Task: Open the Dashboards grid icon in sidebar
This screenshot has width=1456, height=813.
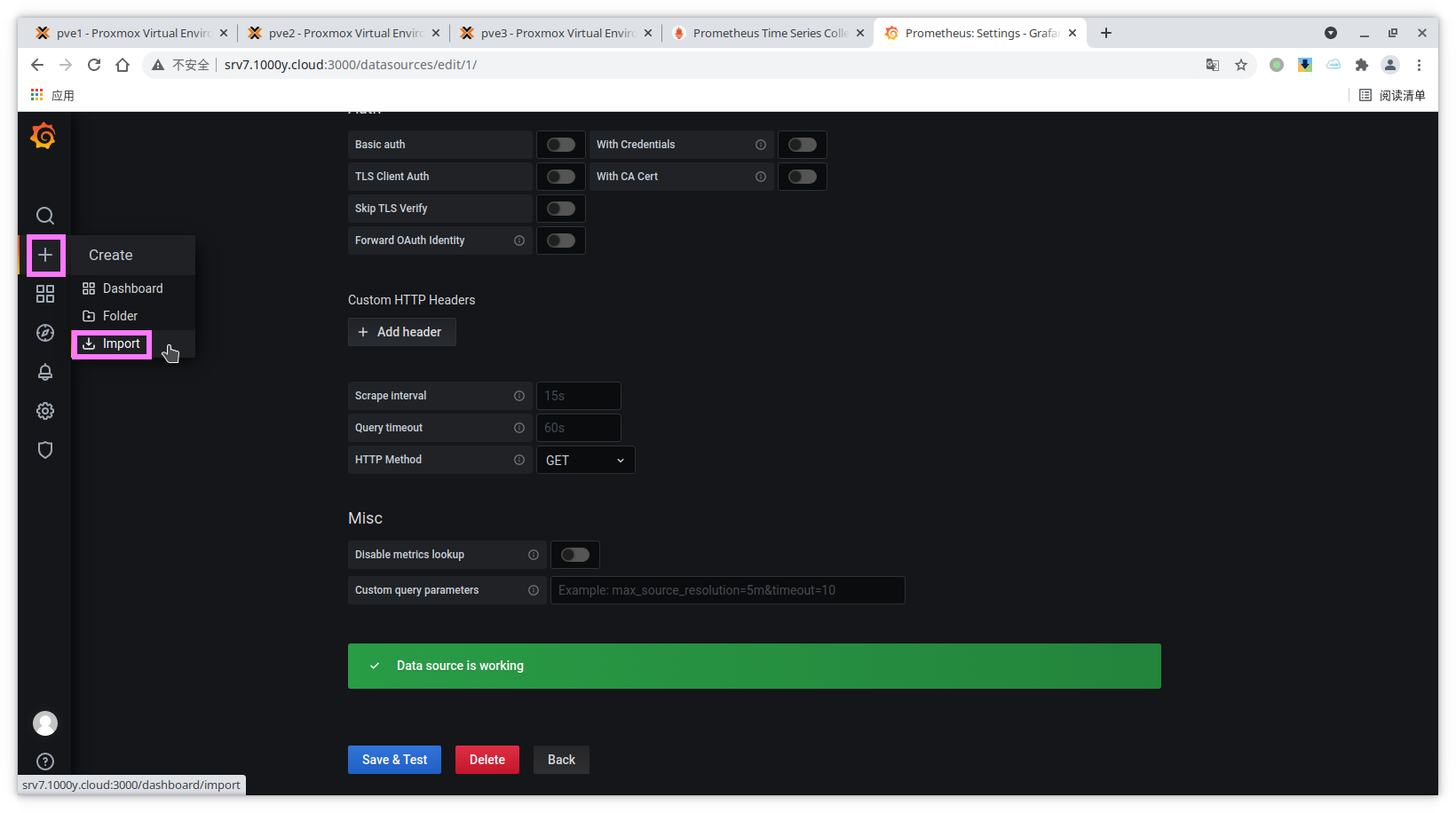Action: tap(45, 294)
